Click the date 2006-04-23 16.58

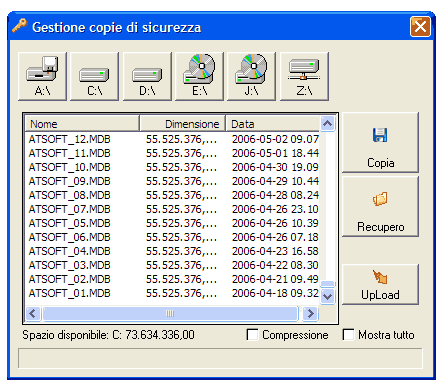275,251
